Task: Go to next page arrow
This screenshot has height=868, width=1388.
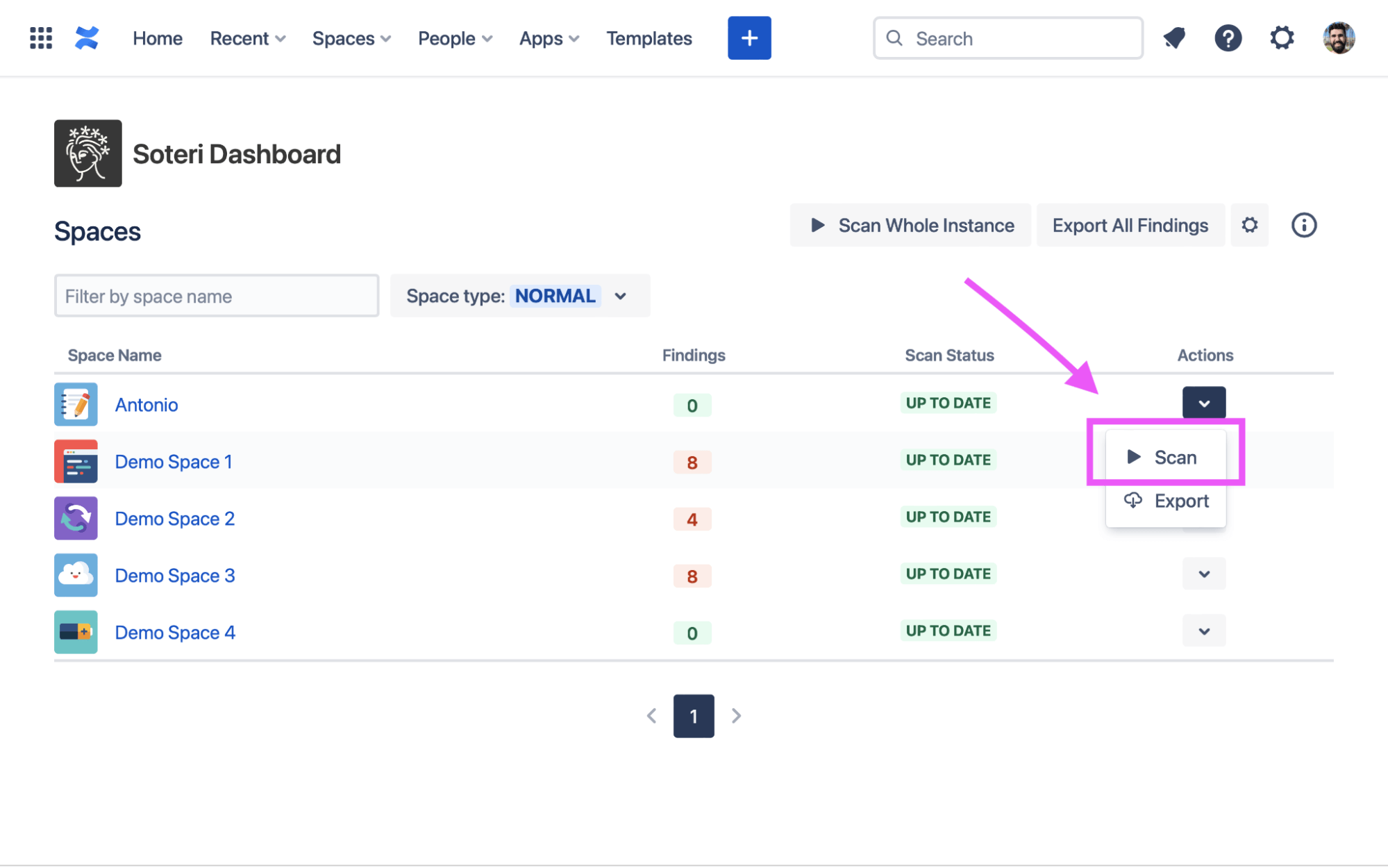Action: [736, 715]
